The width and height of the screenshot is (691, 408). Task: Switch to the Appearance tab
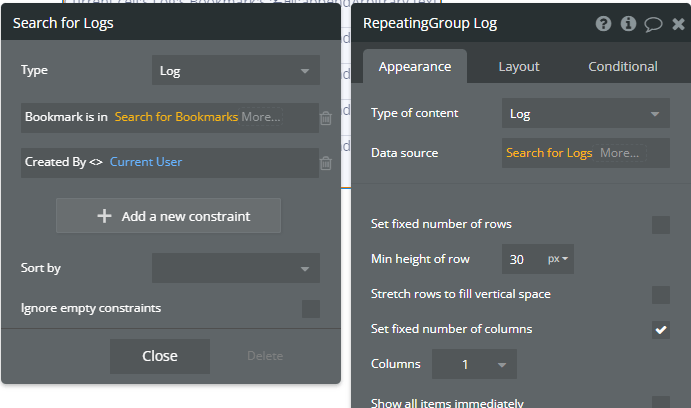coord(415,66)
